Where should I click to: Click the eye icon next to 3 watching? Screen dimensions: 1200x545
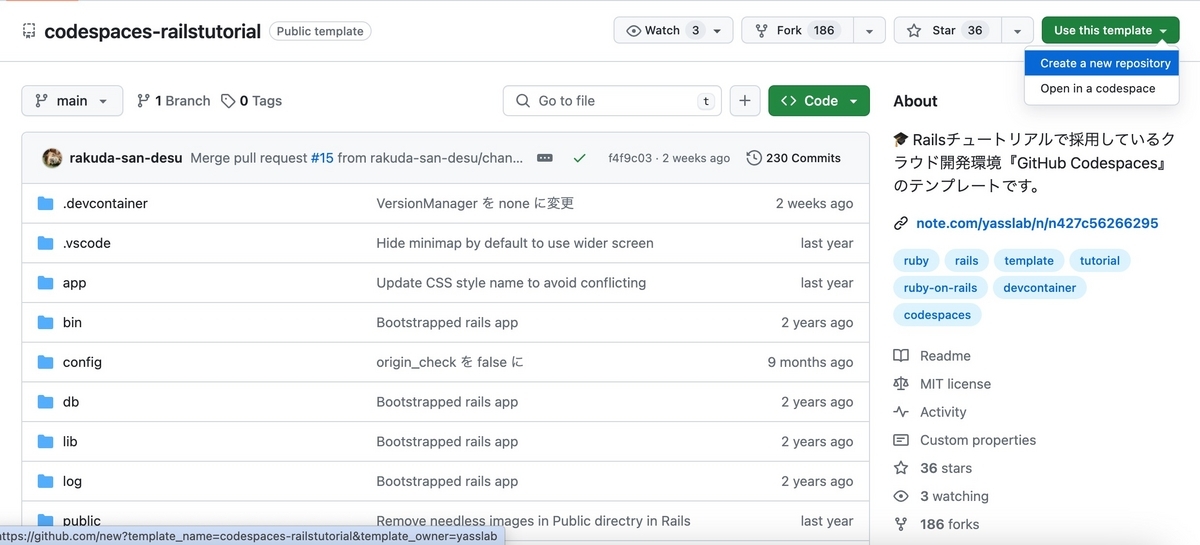point(901,496)
